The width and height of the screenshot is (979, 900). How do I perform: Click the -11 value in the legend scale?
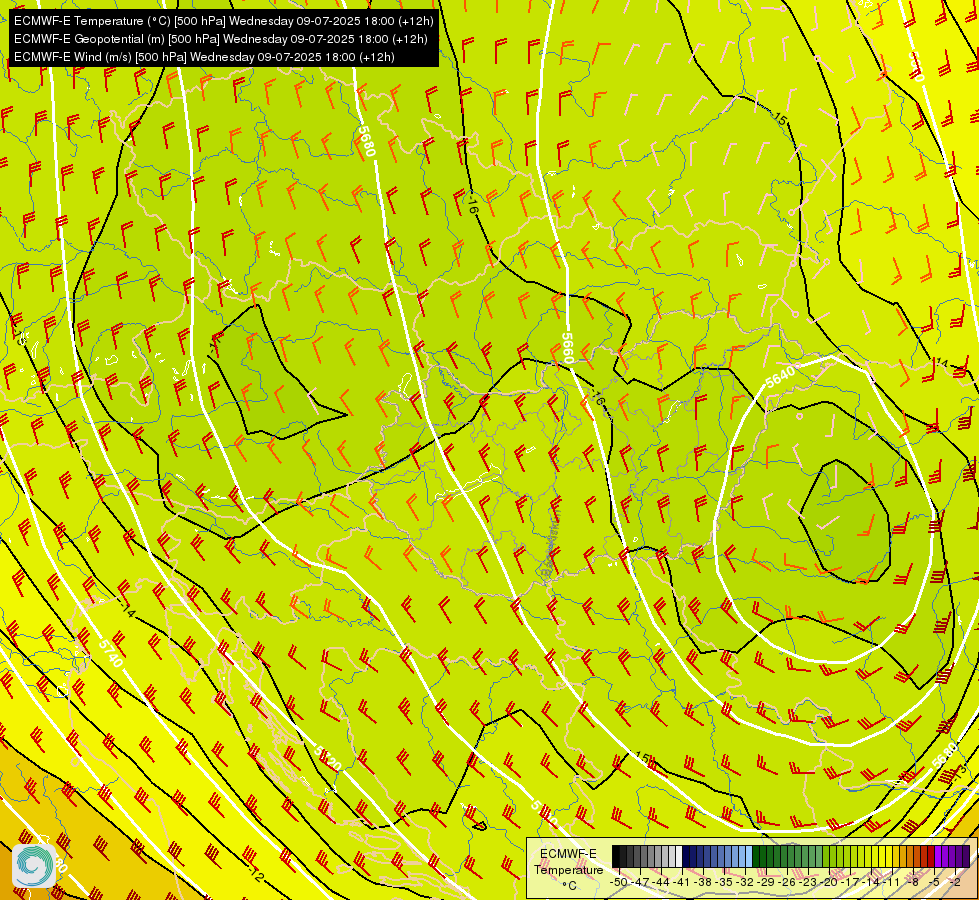[892, 882]
